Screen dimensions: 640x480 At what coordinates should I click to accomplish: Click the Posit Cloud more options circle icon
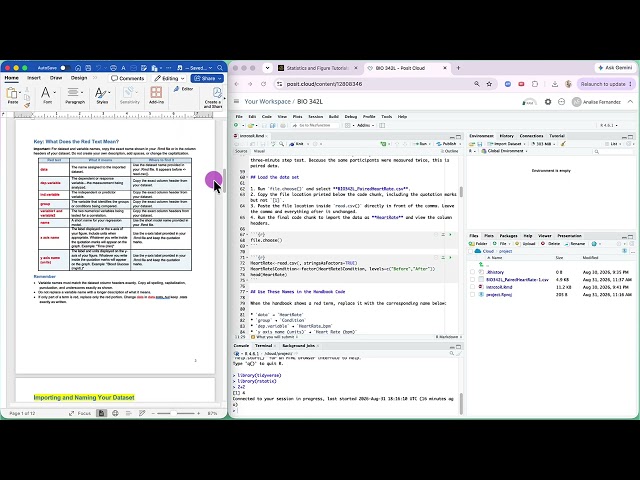point(562,102)
